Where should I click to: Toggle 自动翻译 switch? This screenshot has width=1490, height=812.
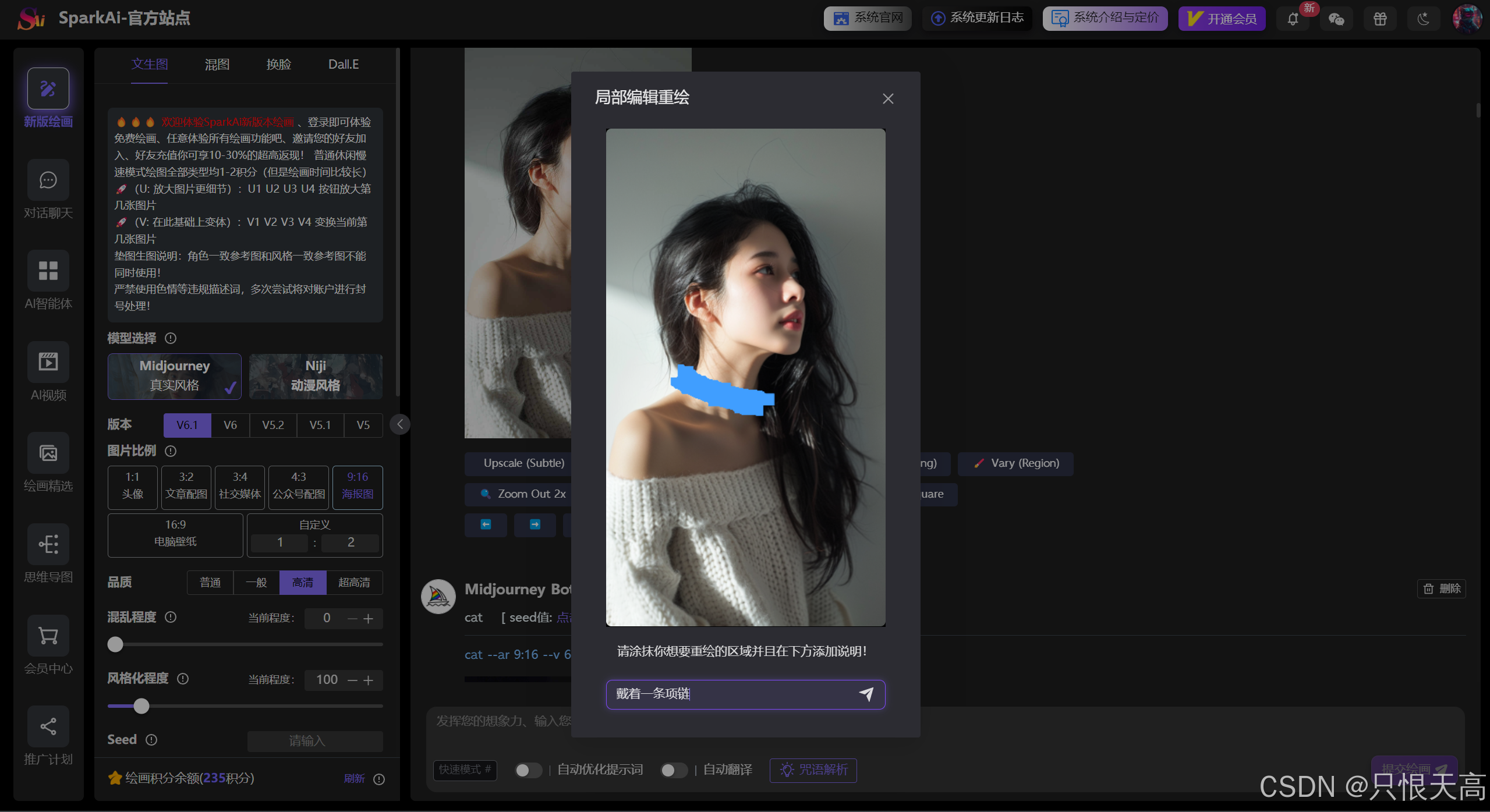tap(674, 770)
